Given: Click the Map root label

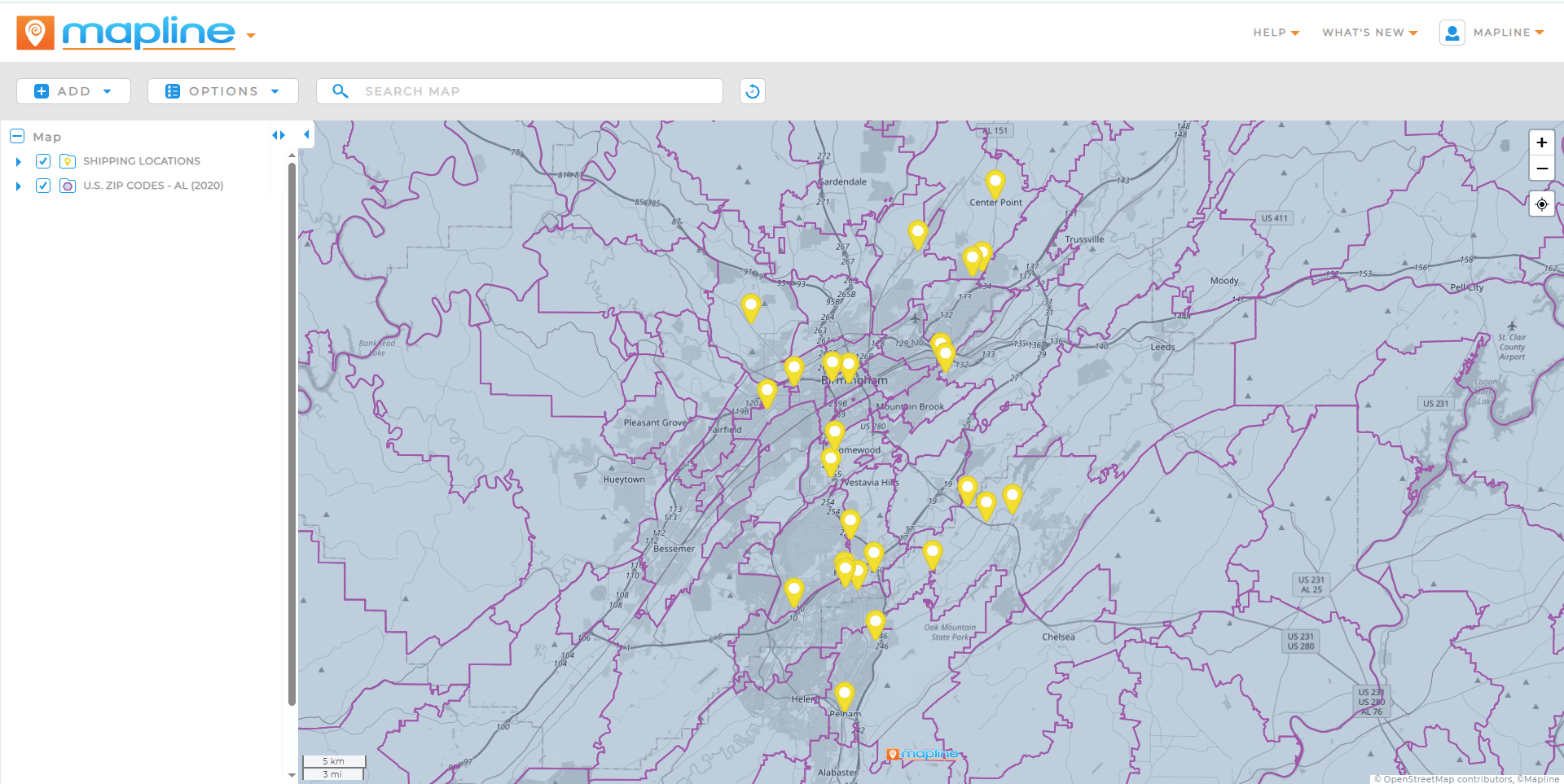Looking at the screenshot, I should point(47,137).
